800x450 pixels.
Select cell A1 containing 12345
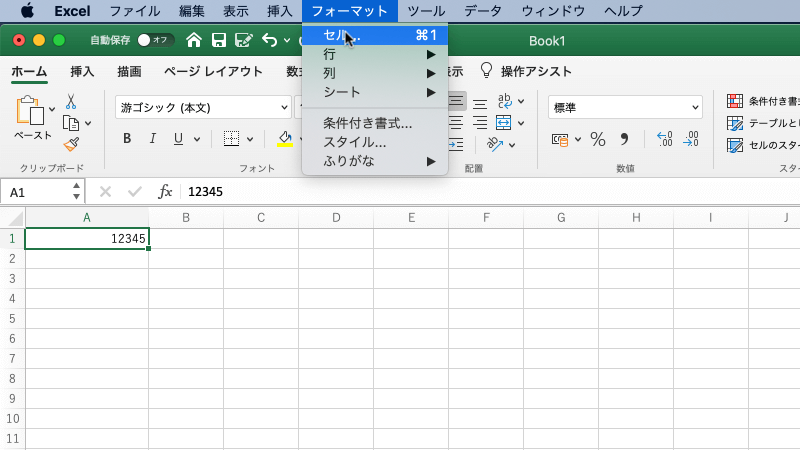(87, 239)
